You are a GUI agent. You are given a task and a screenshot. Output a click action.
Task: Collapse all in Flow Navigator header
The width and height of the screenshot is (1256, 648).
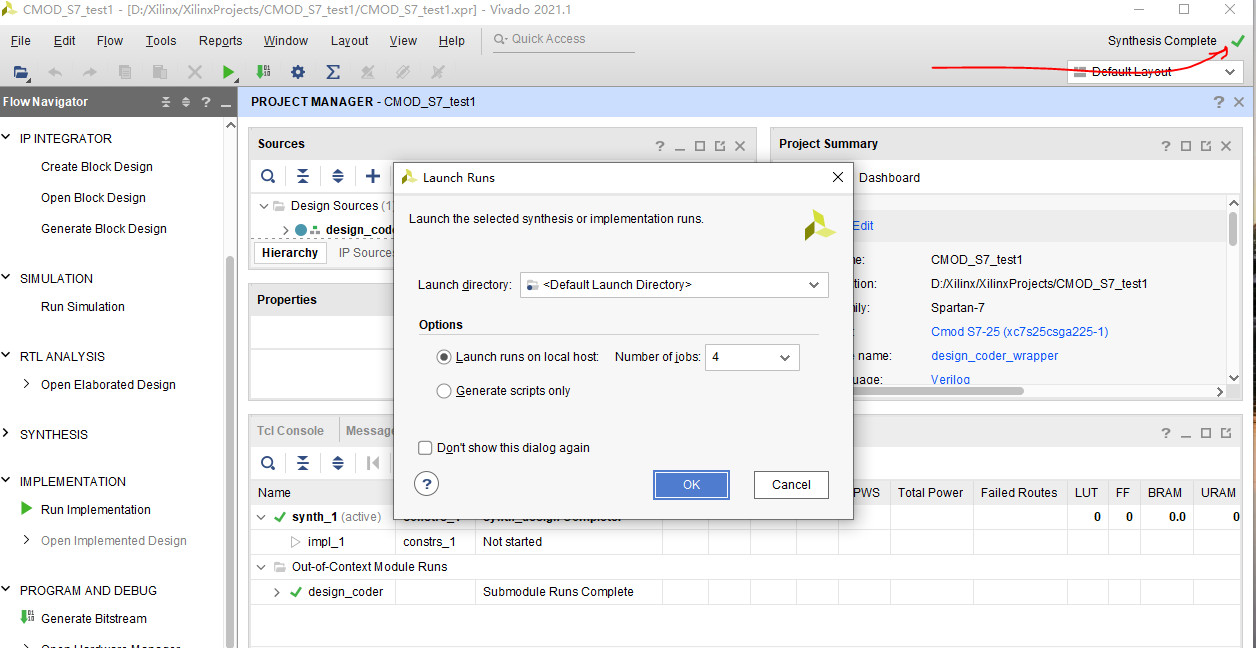coord(168,102)
